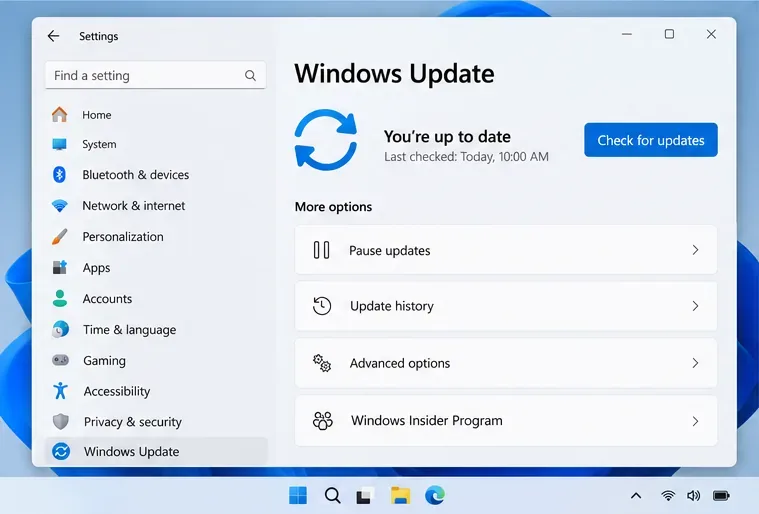This screenshot has height=514, width=759.
Task: Focus the Find a setting search box
Action: pyautogui.click(x=155, y=76)
